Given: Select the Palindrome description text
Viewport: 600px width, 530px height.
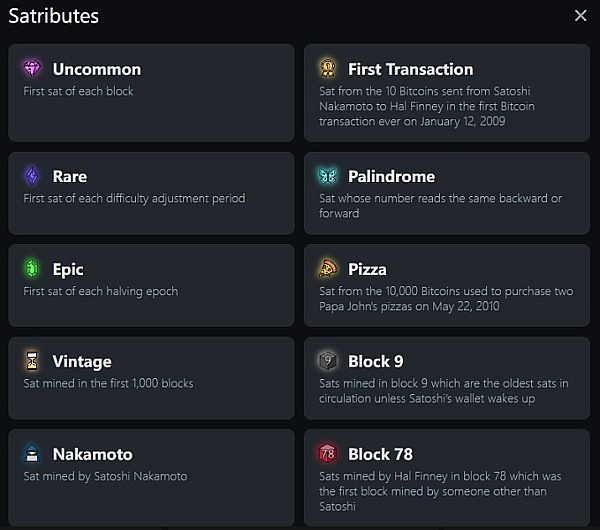Looking at the screenshot, I should click(440, 205).
